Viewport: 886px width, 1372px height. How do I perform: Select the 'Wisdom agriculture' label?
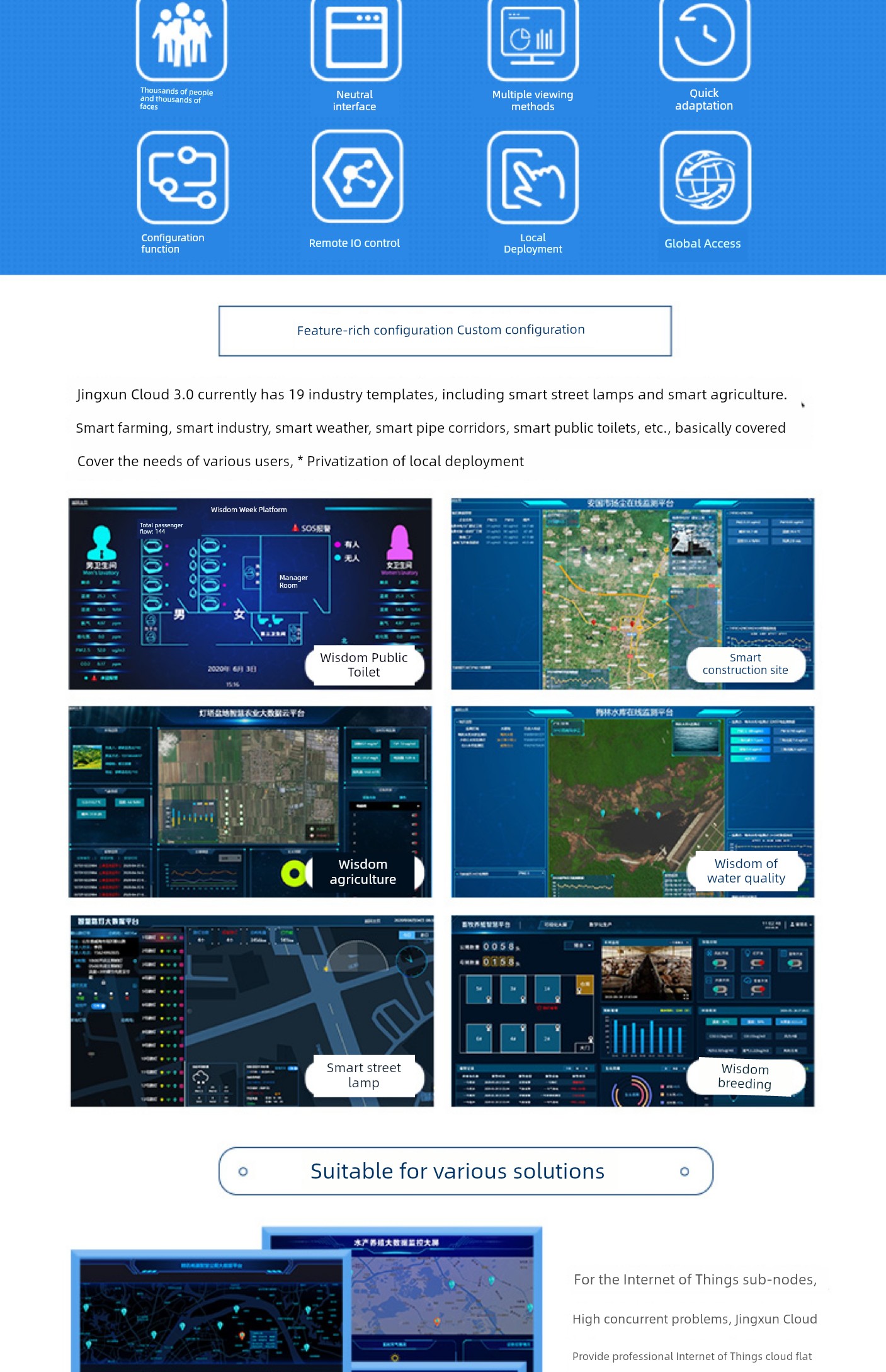coord(363,872)
